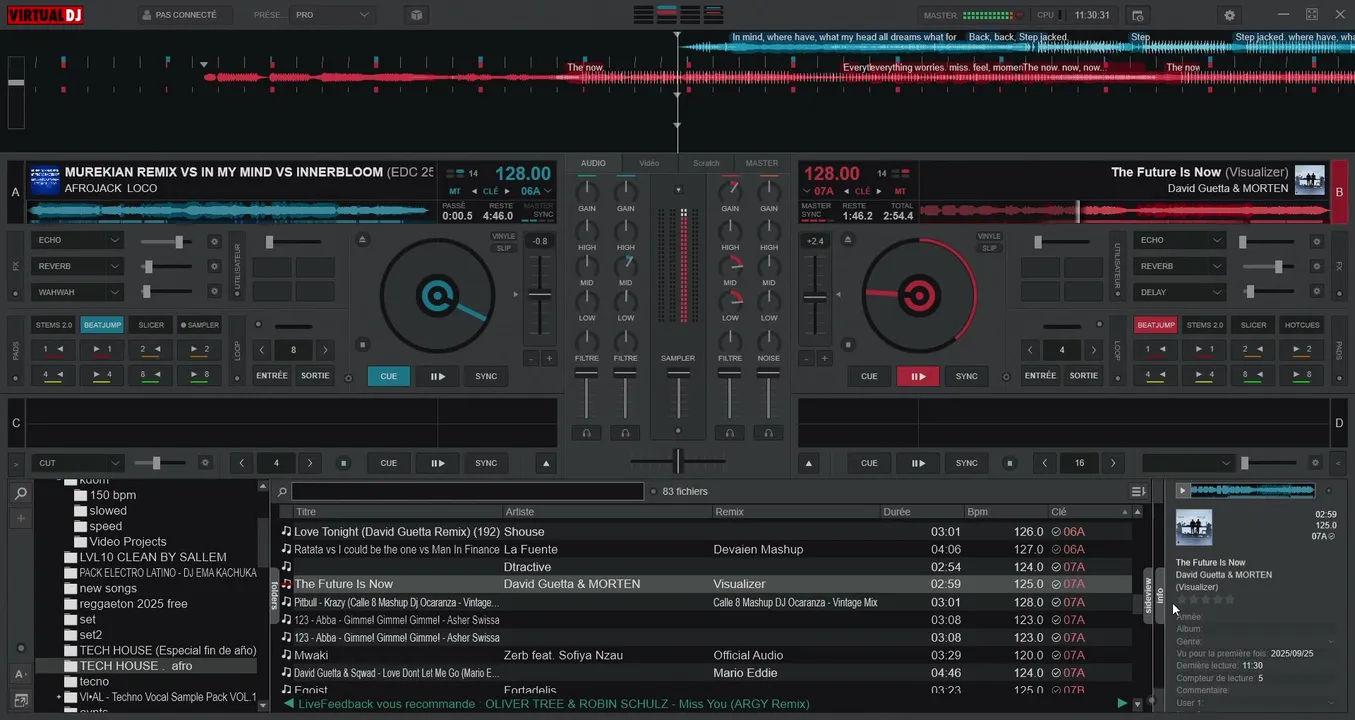Open deck A REVERB effect dropdown
This screenshot has height=720, width=1355.
coord(77,267)
